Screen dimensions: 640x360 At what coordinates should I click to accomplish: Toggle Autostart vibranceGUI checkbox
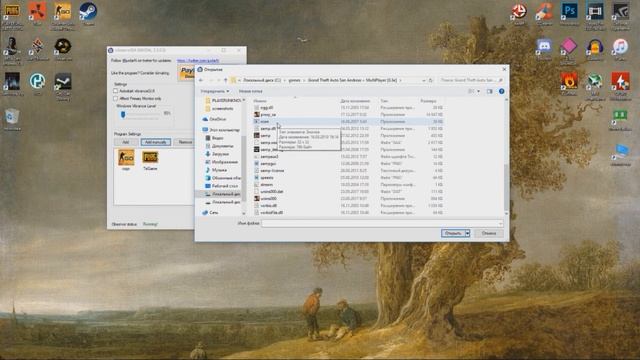(116, 91)
